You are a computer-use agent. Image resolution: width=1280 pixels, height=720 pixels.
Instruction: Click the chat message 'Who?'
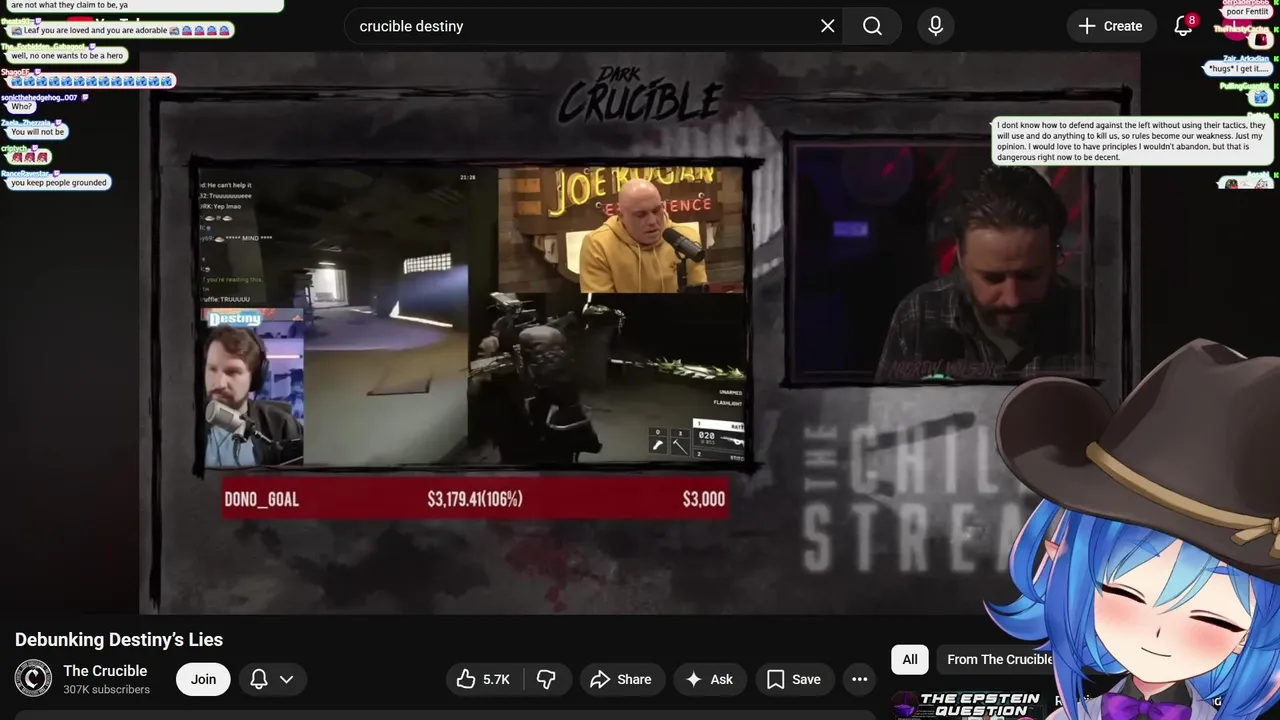(22, 107)
